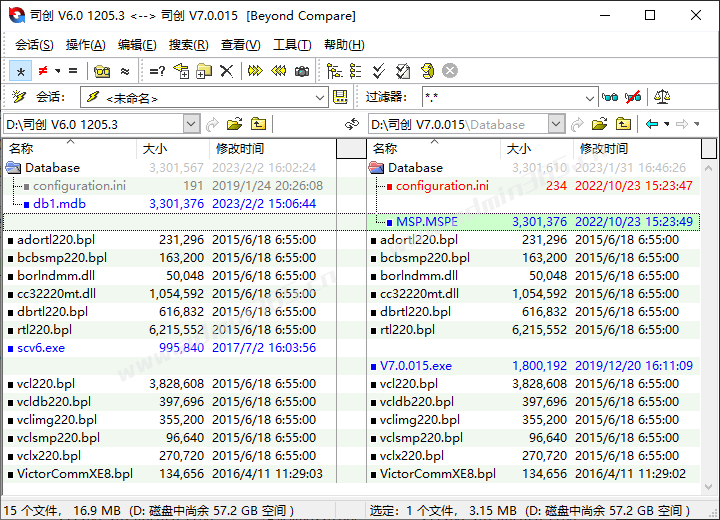Screen dimensions: 720x520
Task: Click the camera snapshot icon
Action: [x=302, y=71]
